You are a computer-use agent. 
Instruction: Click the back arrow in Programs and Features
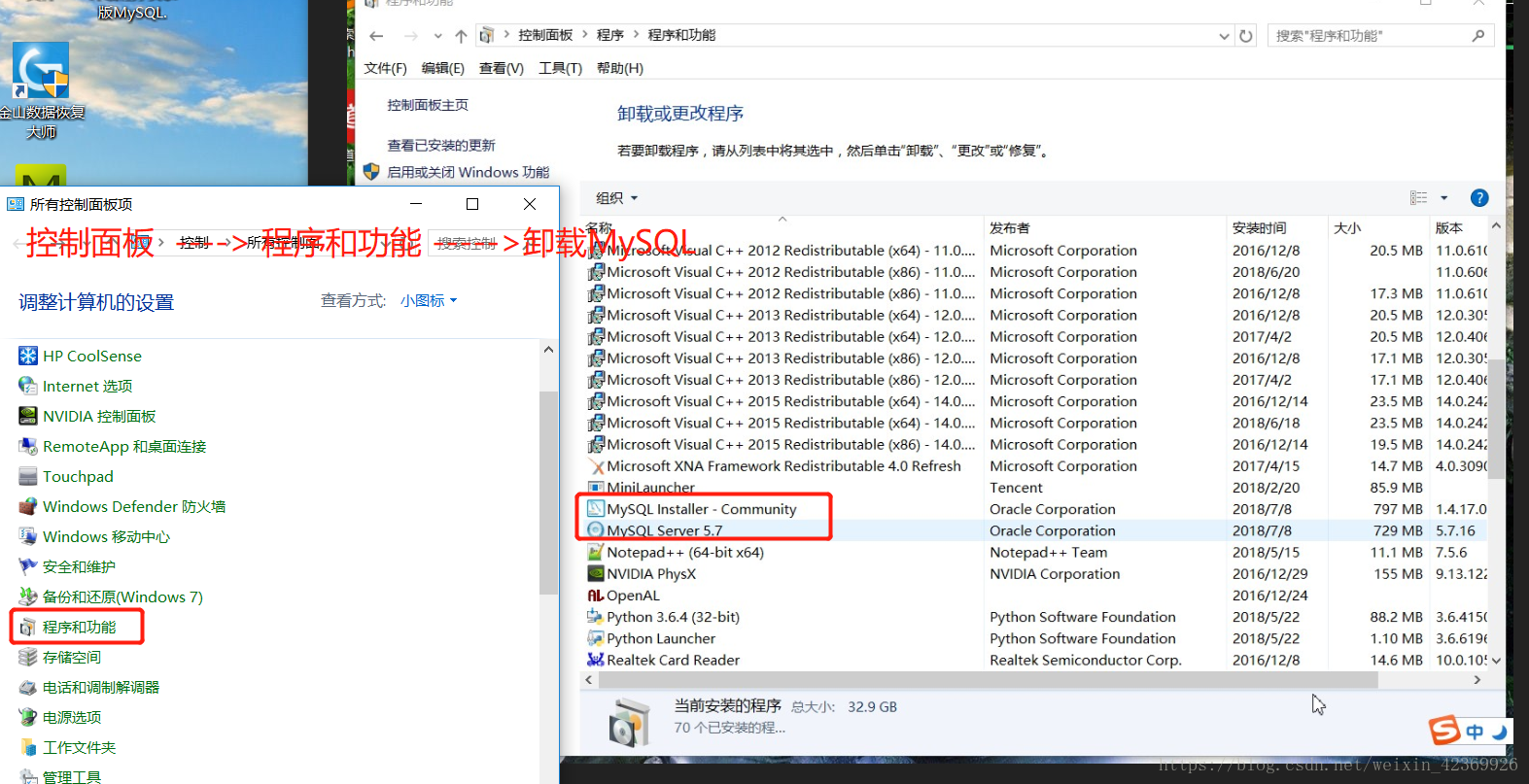tap(376, 36)
